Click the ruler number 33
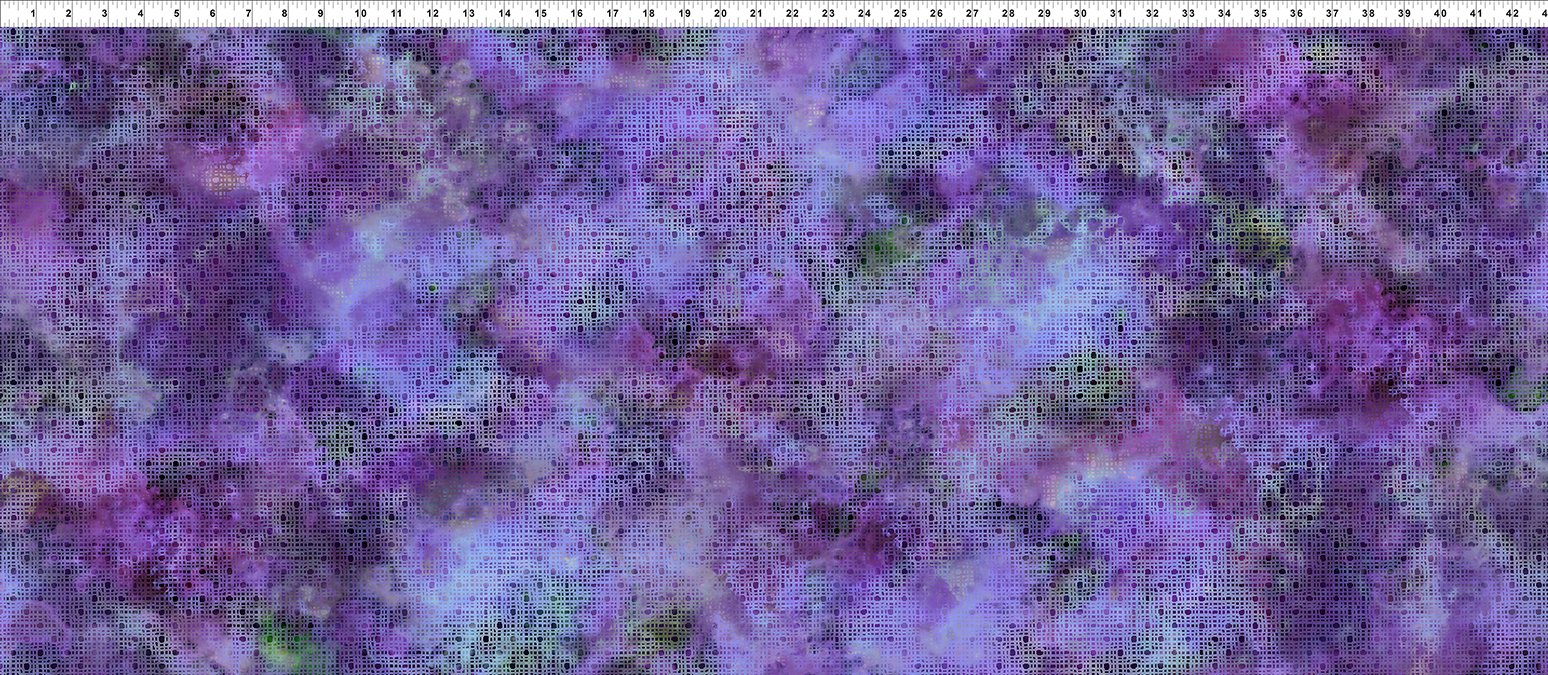This screenshot has height=675, width=1548. pos(1188,14)
